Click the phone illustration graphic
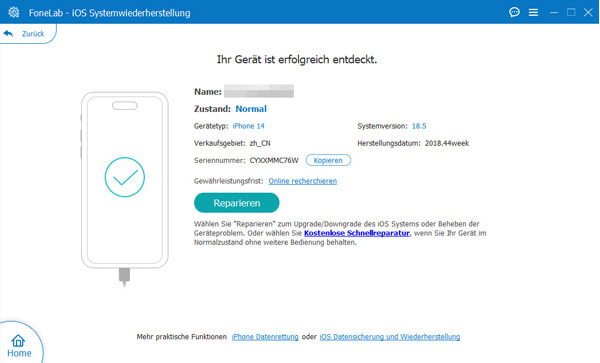This screenshot has height=363, width=600. (125, 189)
